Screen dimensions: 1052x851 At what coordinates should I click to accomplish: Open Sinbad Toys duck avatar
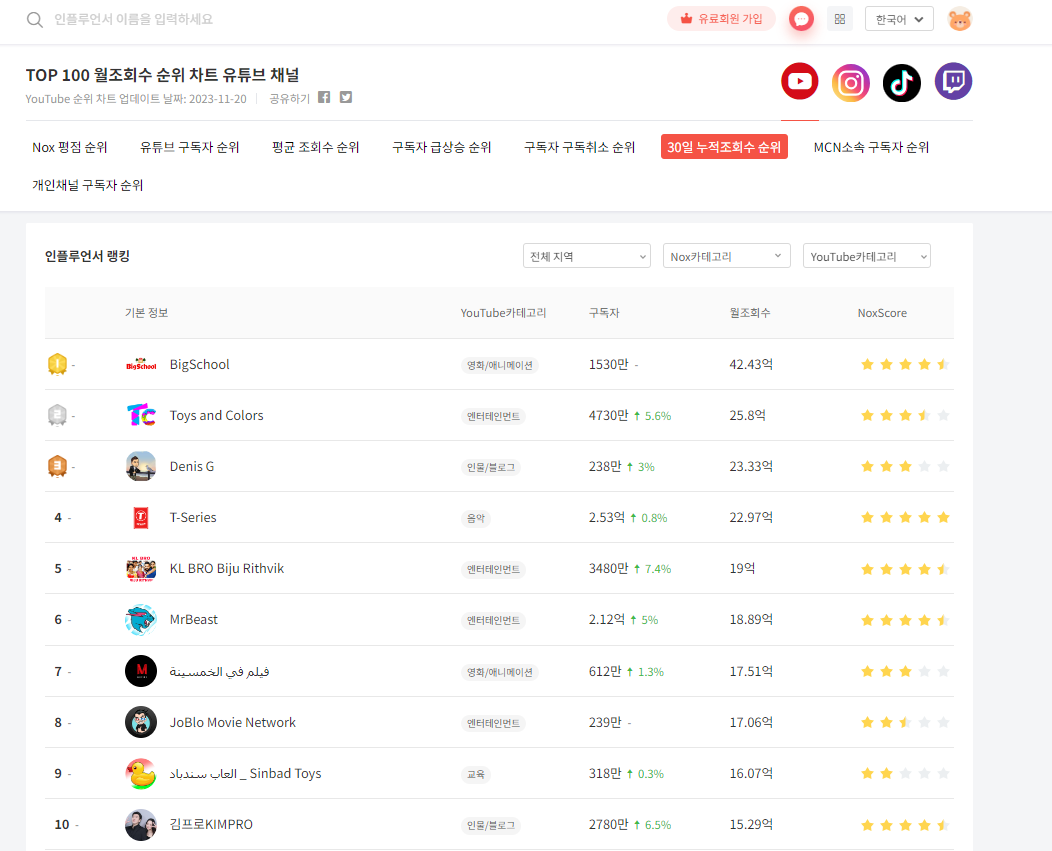click(141, 773)
